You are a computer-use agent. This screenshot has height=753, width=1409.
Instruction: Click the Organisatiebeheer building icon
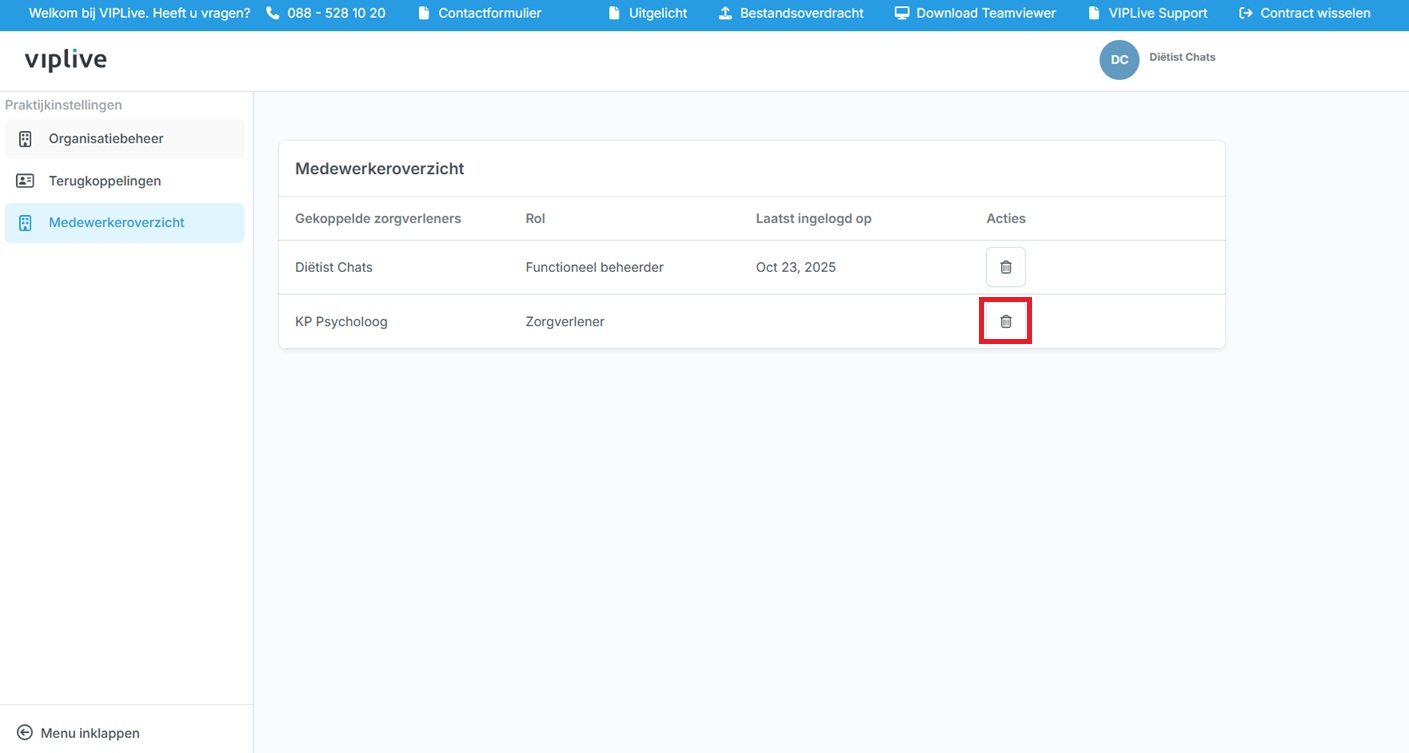click(x=26, y=139)
